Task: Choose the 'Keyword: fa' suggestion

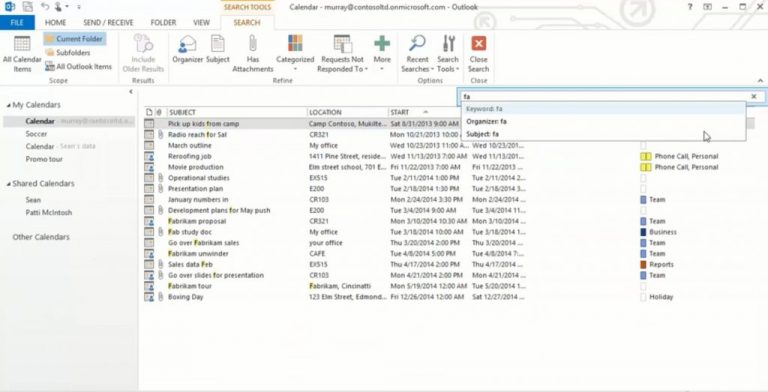Action: (x=603, y=109)
